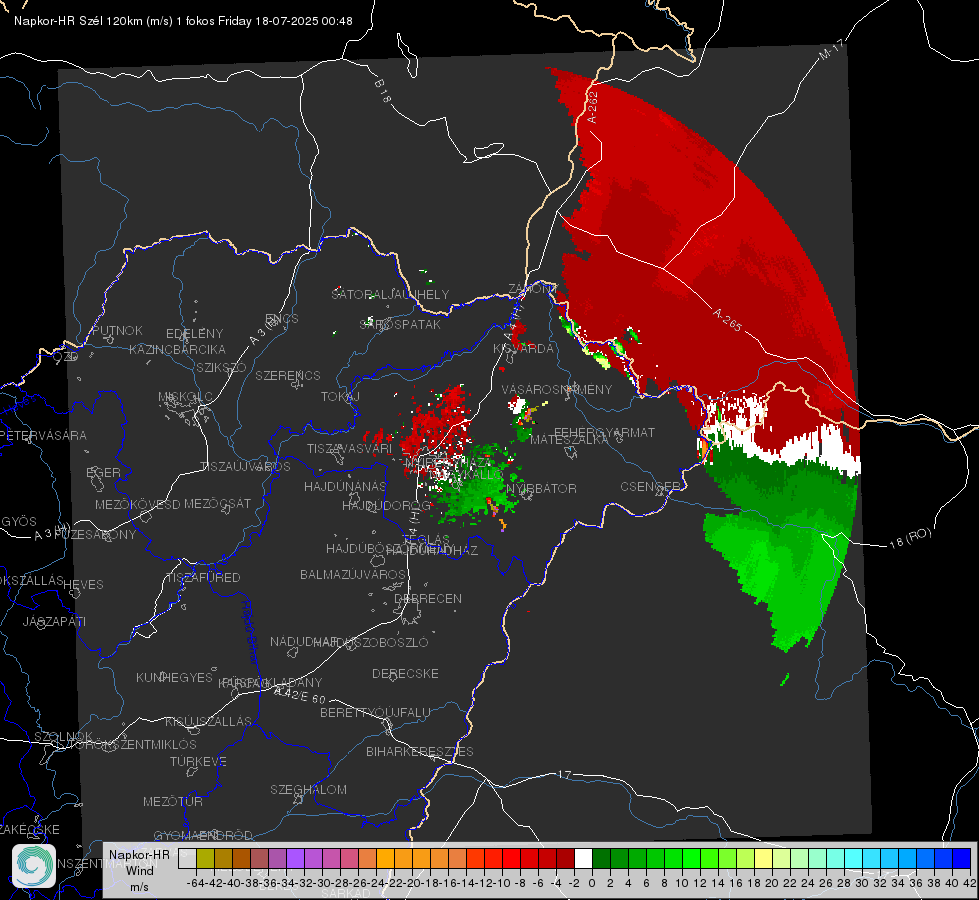
Task: Click the blue Hajdú-Bihar county label
Action: (x=250, y=631)
